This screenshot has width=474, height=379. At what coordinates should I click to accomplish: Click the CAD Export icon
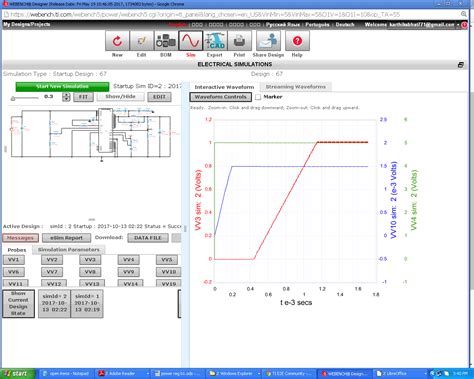(x=215, y=41)
